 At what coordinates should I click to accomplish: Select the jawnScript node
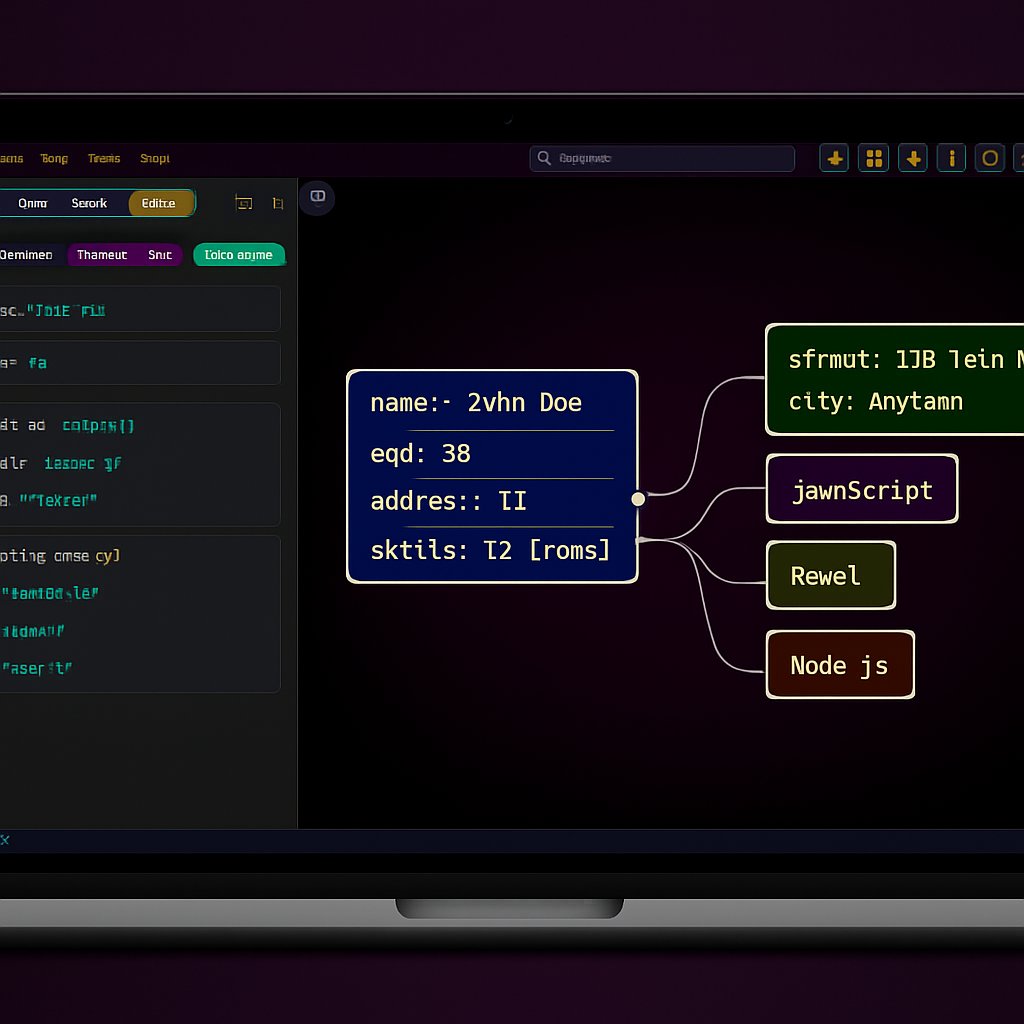tap(862, 489)
